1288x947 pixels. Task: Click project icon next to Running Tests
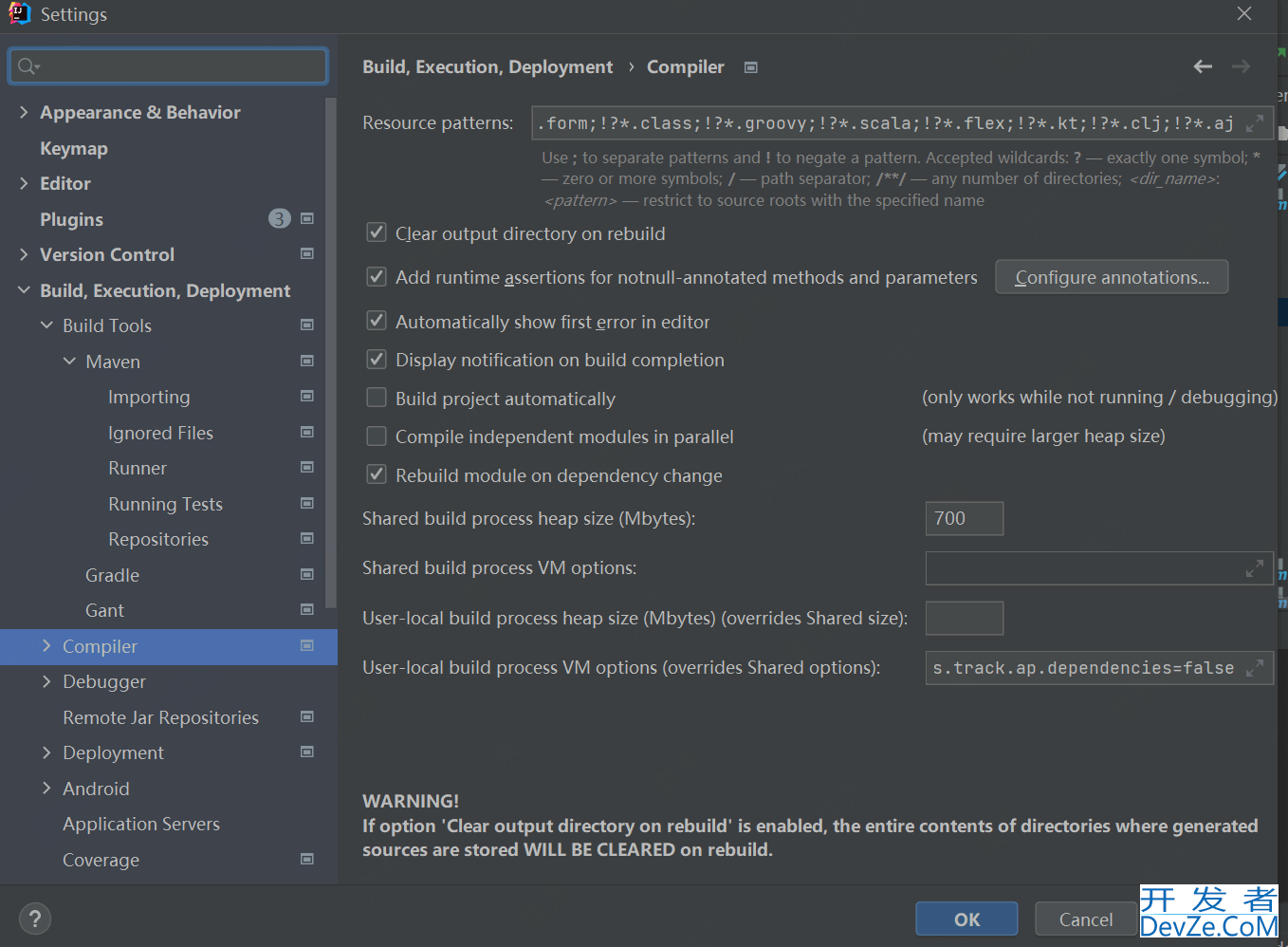(307, 504)
